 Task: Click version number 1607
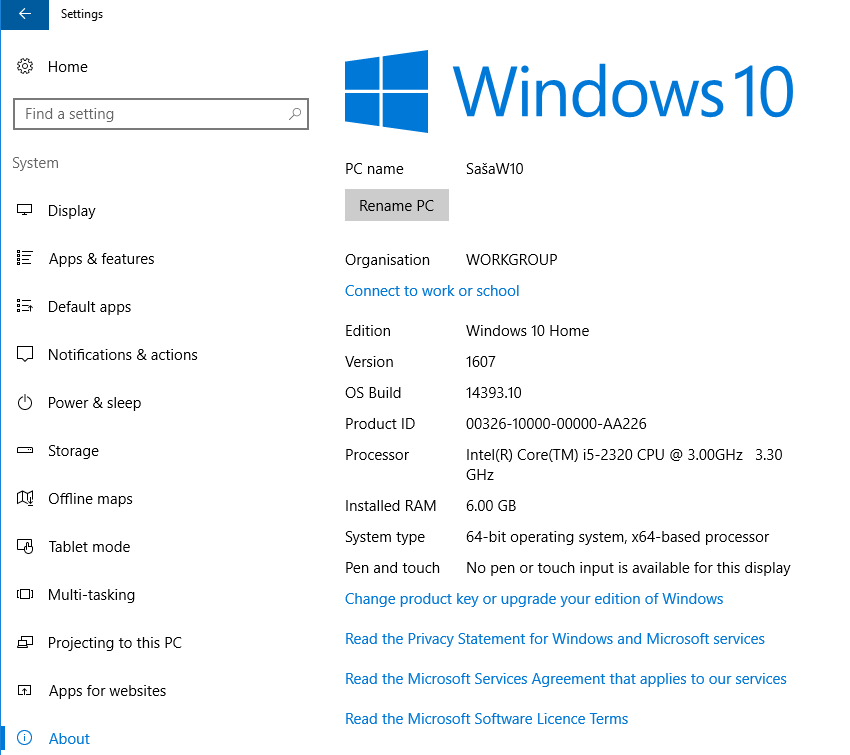point(480,362)
